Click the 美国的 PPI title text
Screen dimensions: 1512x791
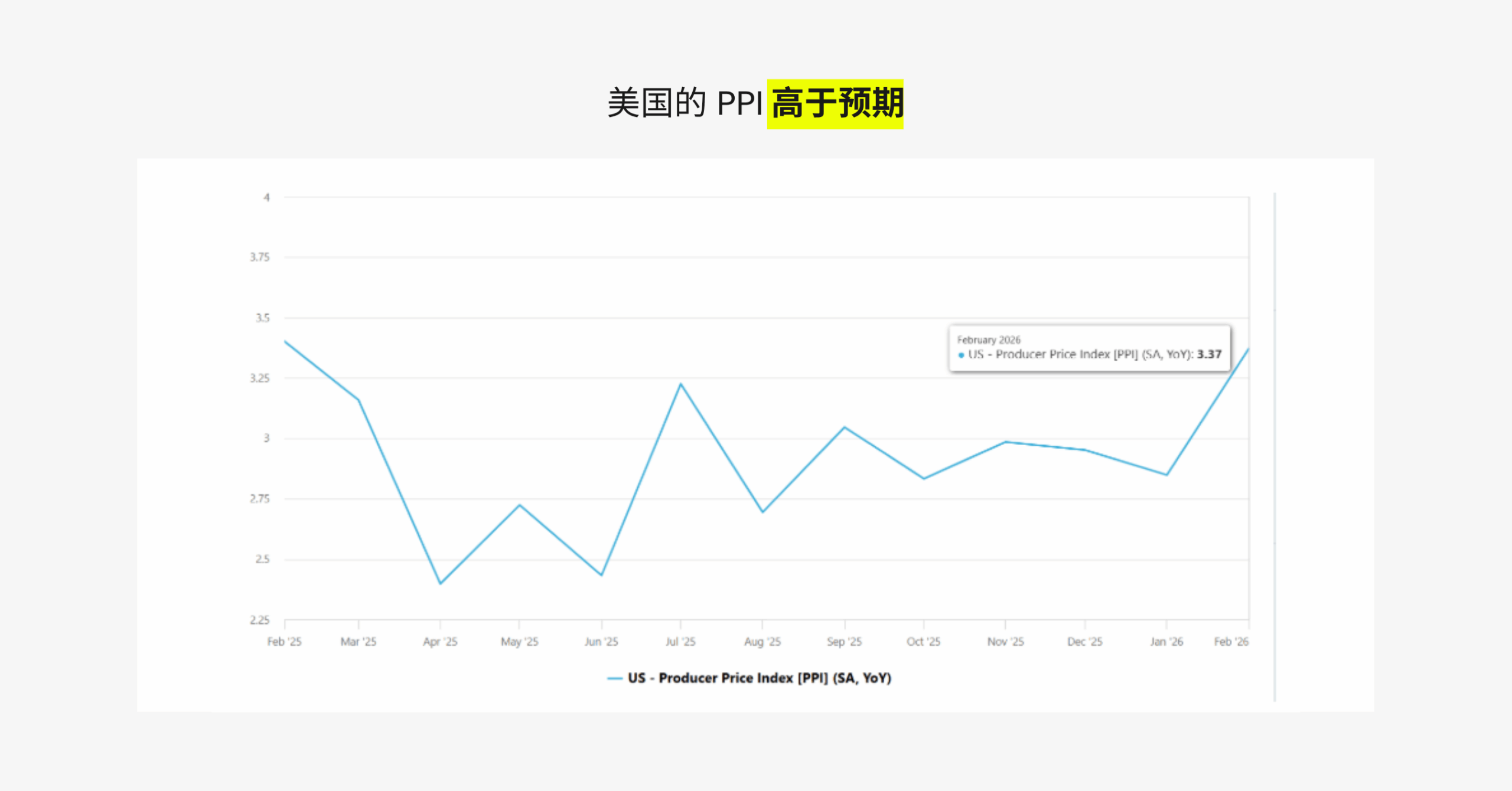pos(685,104)
